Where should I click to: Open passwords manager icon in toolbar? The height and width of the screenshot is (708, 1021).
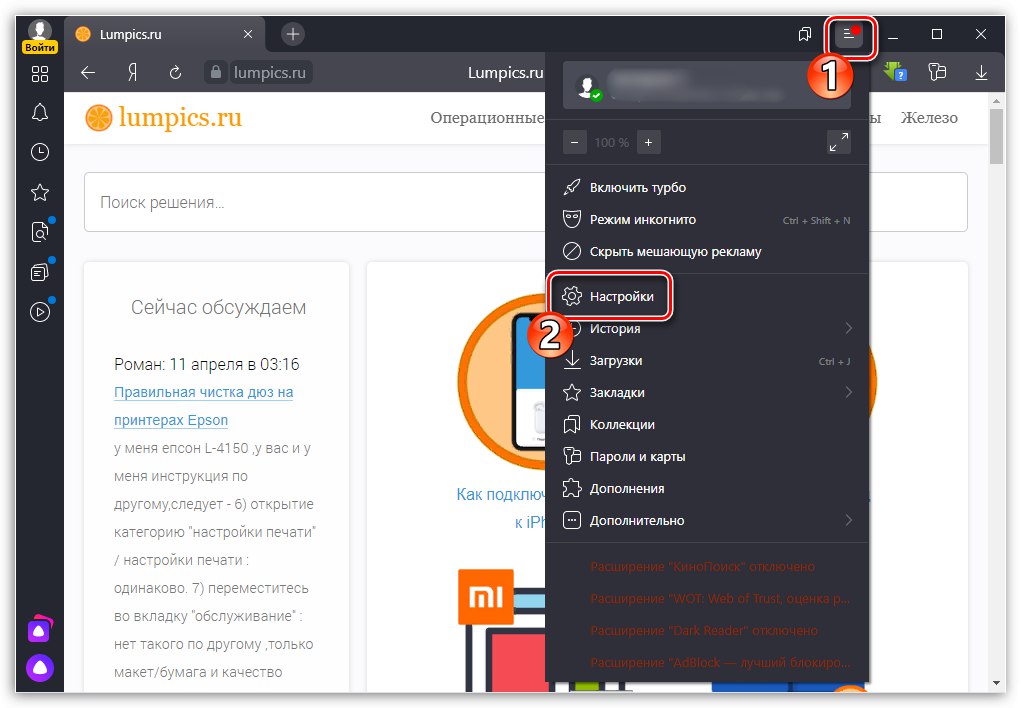(x=937, y=72)
